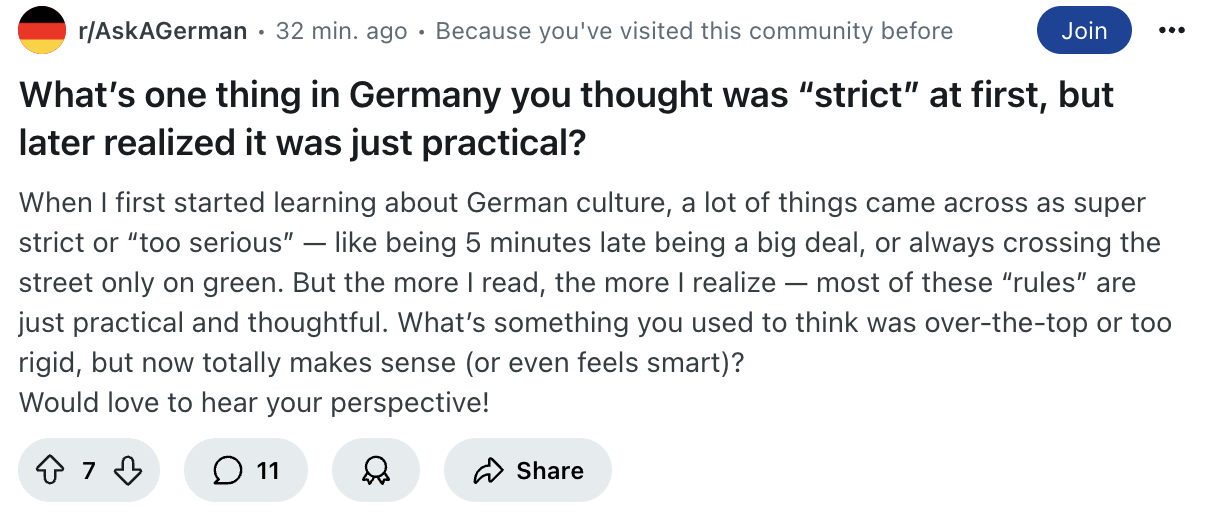Click the "Because you've visited this community" label
1218x514 pixels.
(x=694, y=31)
